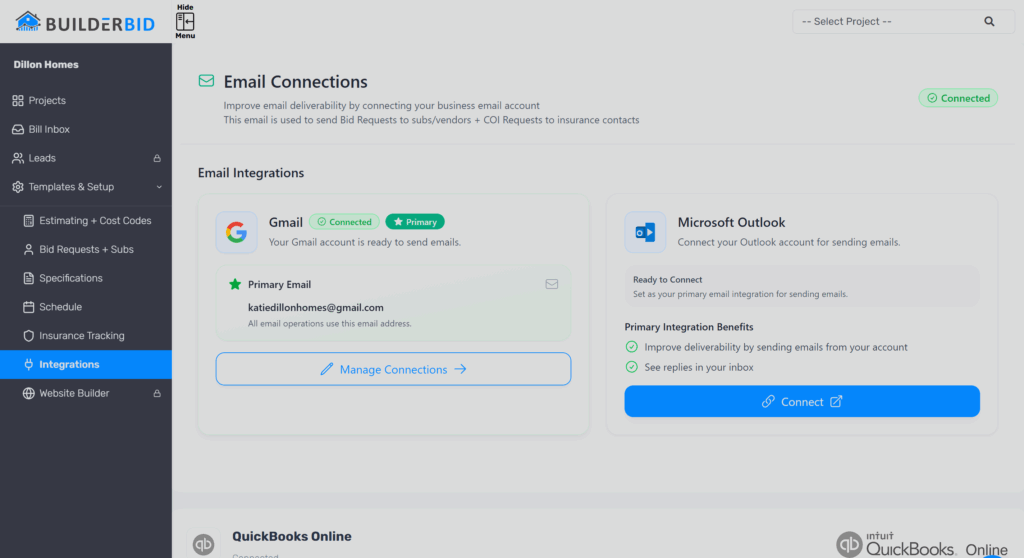Image resolution: width=1024 pixels, height=558 pixels.
Task: Click the QuickBooks Online round icon
Action: click(204, 543)
